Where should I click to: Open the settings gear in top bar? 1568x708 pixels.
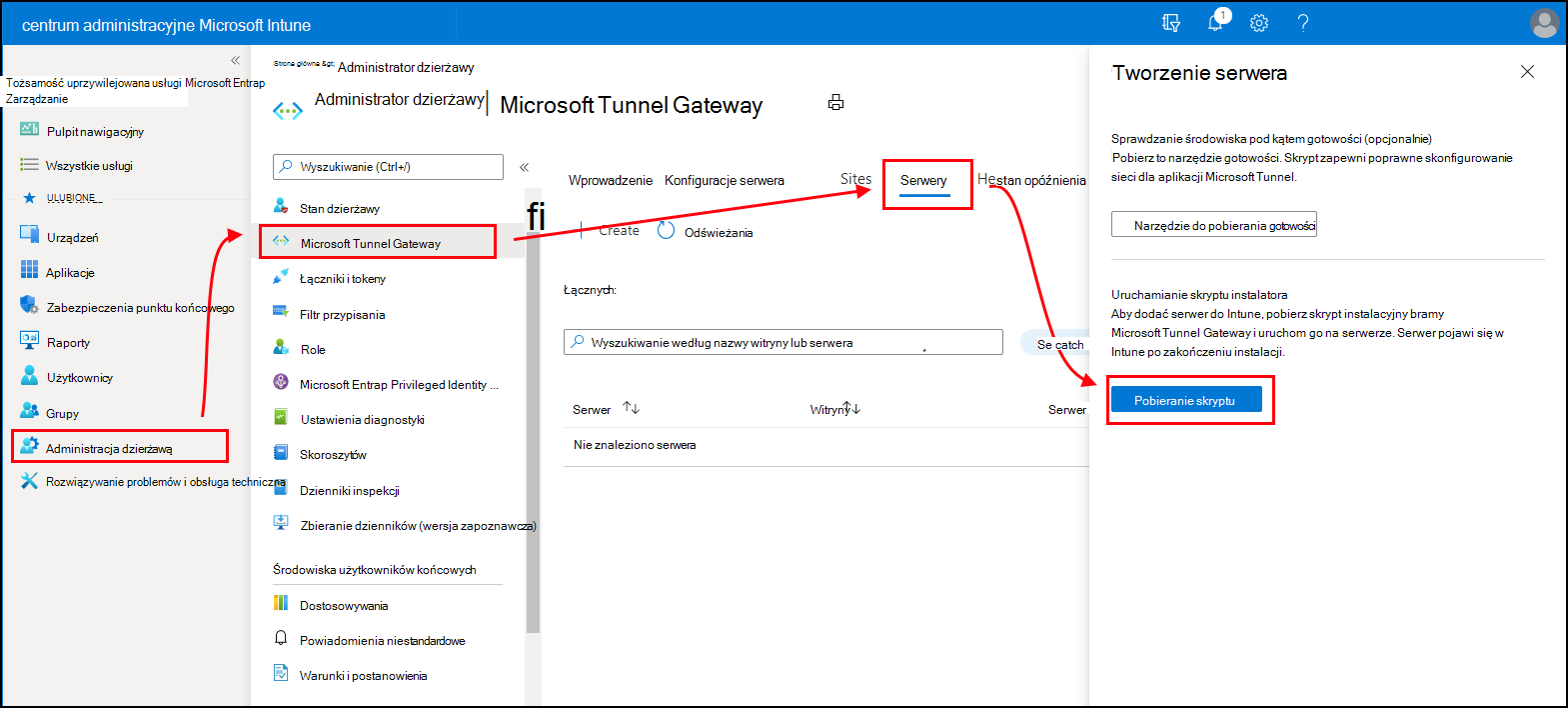point(1259,23)
